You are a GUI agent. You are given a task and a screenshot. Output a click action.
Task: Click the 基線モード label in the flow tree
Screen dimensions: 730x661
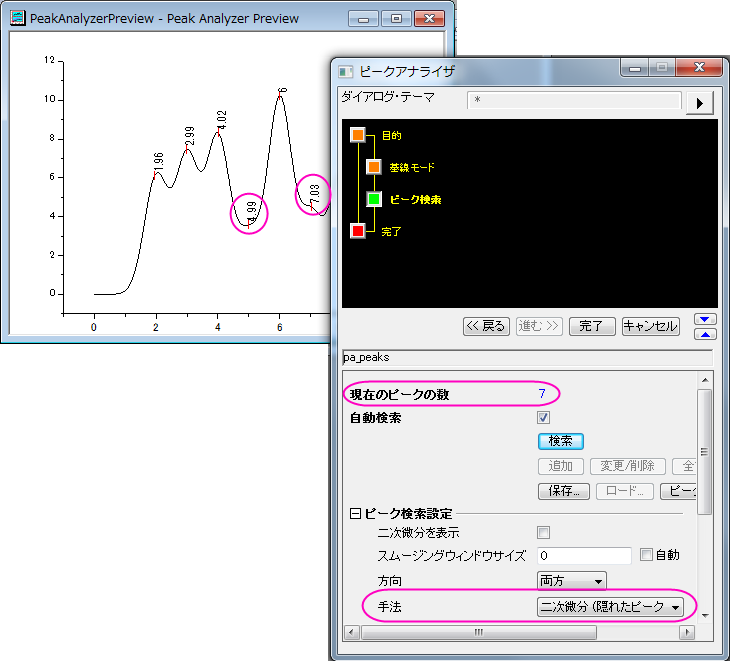(412, 168)
